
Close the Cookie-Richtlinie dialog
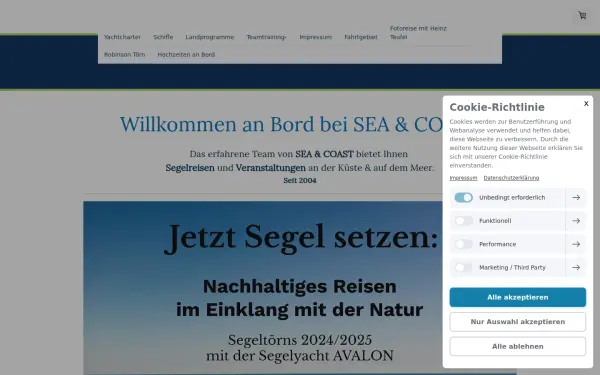click(586, 103)
